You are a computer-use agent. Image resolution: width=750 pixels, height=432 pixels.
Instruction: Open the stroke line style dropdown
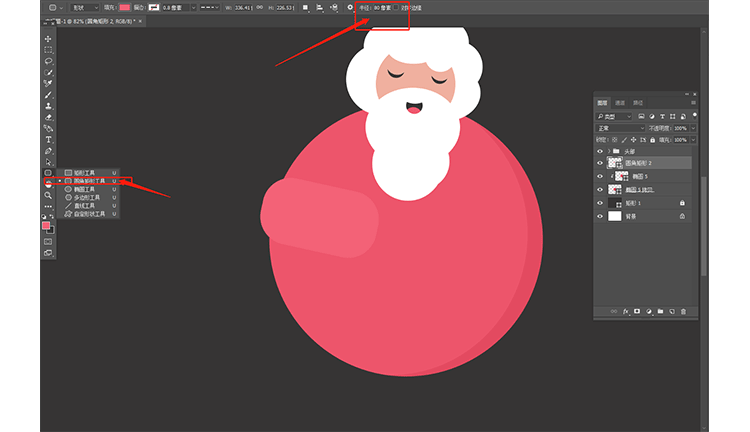[210, 8]
